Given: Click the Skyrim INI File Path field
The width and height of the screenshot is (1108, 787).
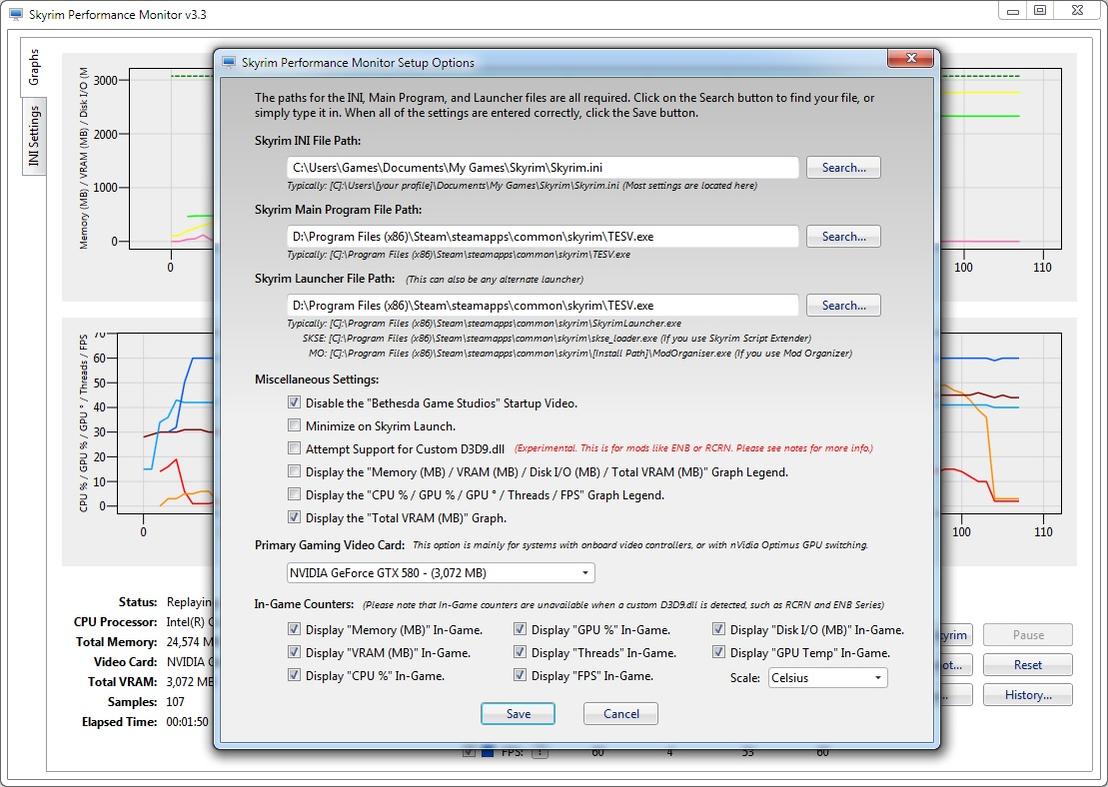Looking at the screenshot, I should (x=543, y=167).
